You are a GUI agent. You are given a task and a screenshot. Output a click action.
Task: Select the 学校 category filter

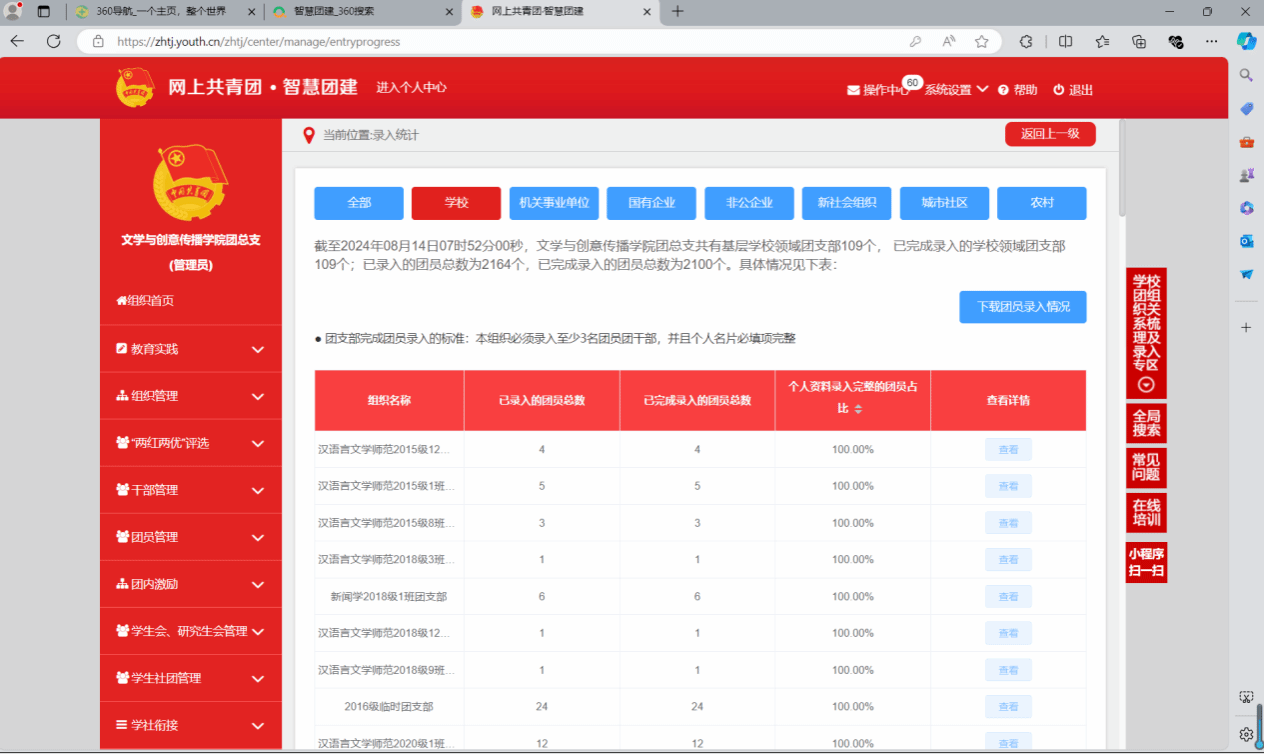pos(456,203)
